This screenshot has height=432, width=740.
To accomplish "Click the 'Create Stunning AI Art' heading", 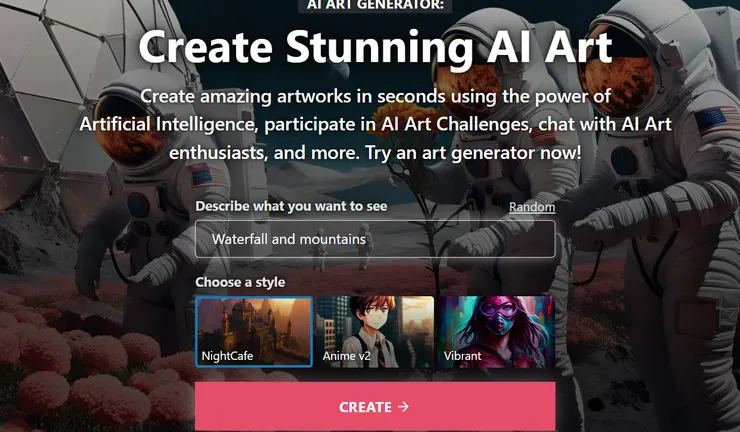I will 375,47.
